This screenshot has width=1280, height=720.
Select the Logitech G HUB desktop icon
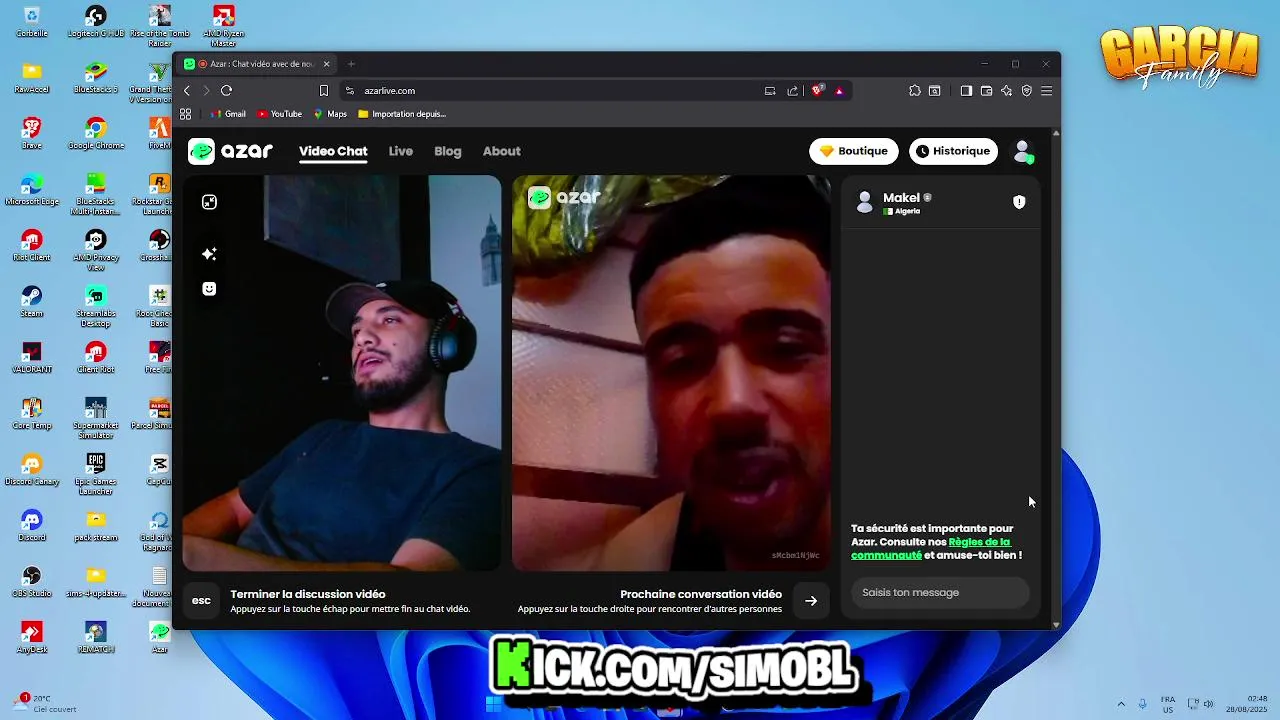pos(96,22)
